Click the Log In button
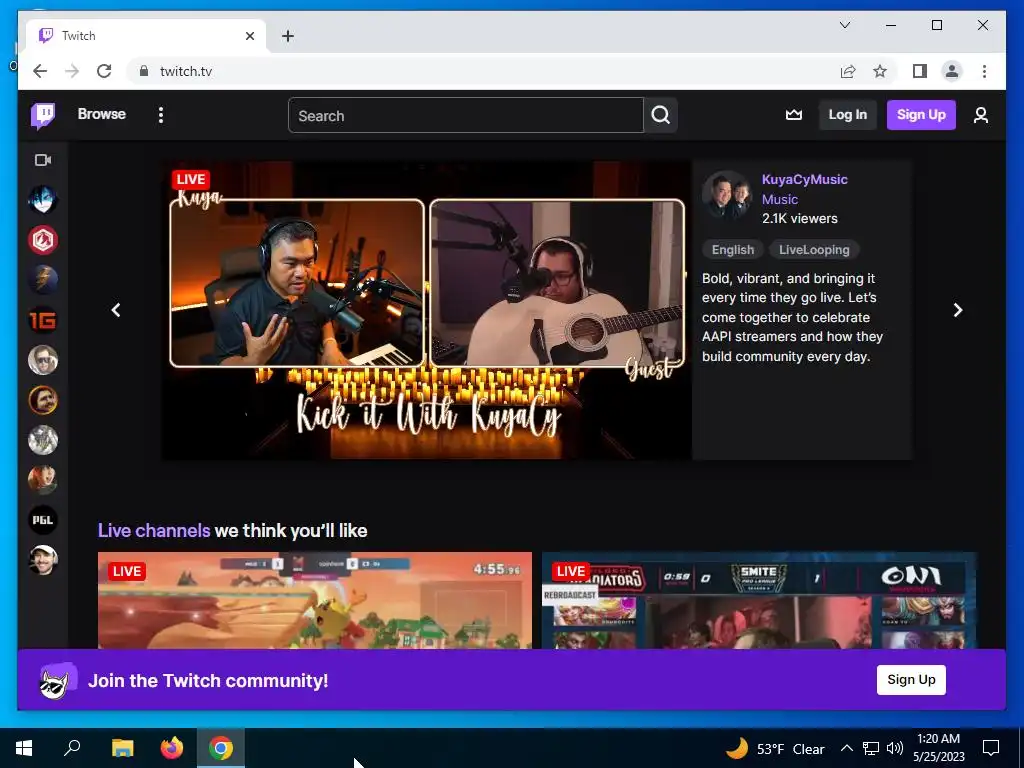The width and height of the screenshot is (1024, 768). click(848, 115)
